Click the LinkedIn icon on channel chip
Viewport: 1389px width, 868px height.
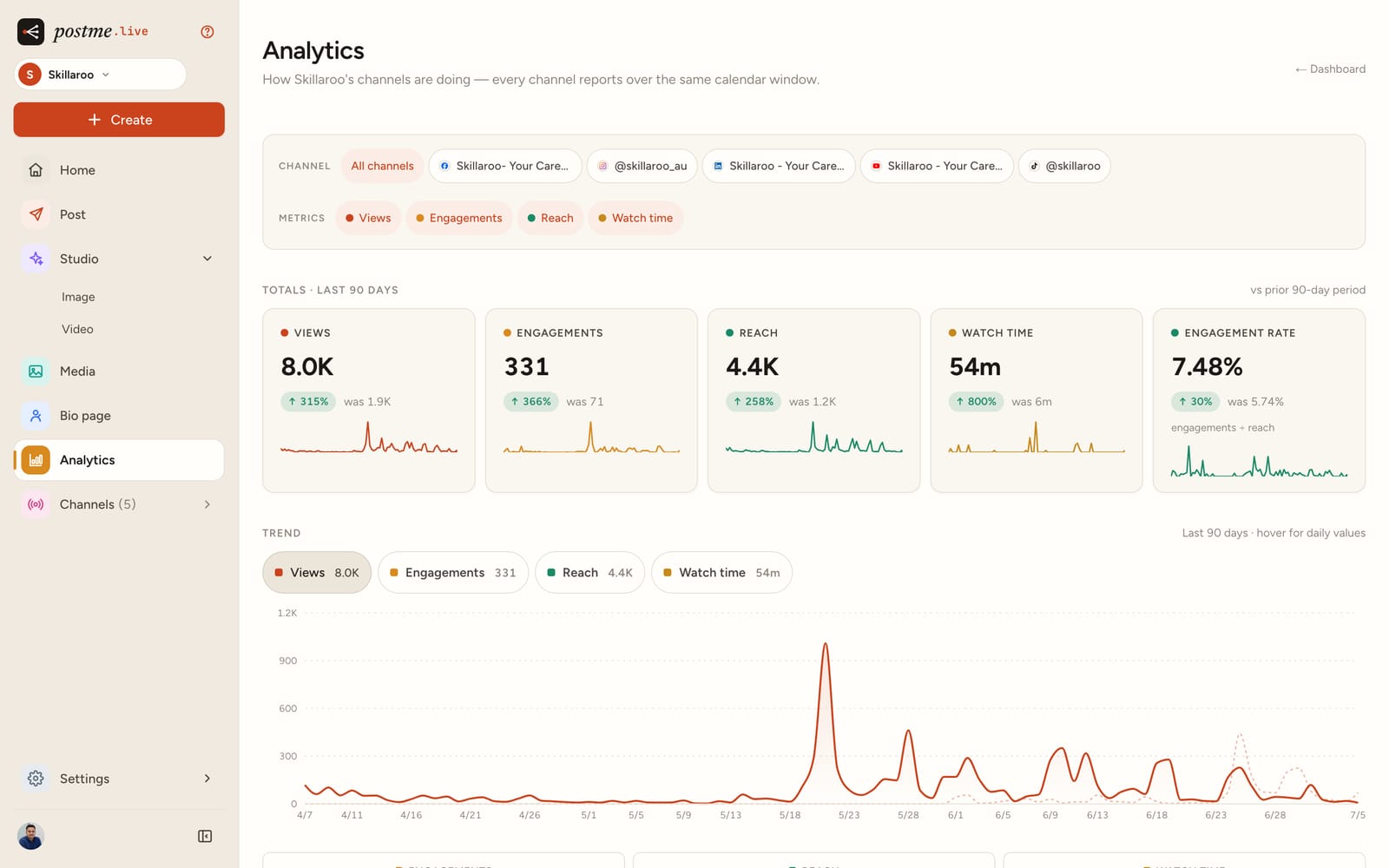pyautogui.click(x=718, y=166)
